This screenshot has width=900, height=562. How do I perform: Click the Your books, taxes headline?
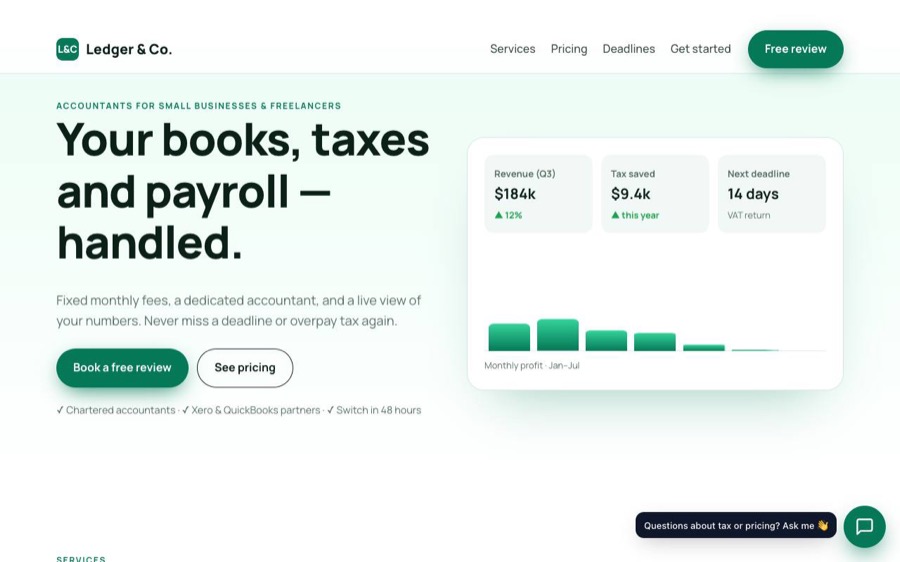point(243,191)
